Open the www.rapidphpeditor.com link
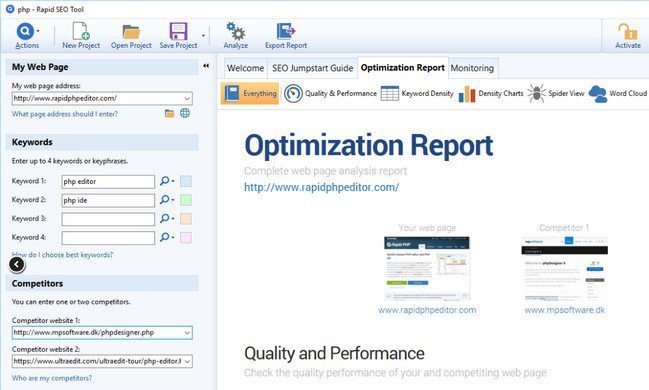The width and height of the screenshot is (649, 390). pos(427,310)
